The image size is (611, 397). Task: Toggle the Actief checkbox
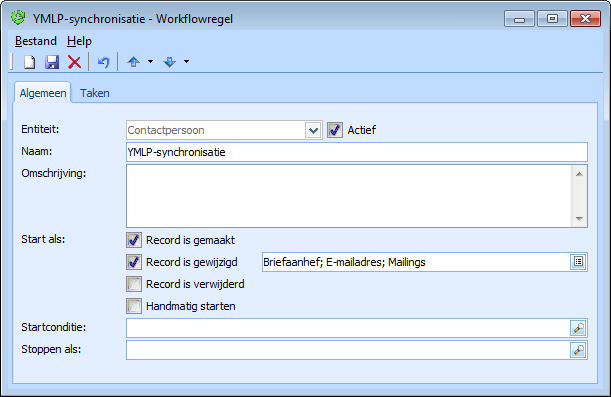(x=335, y=130)
